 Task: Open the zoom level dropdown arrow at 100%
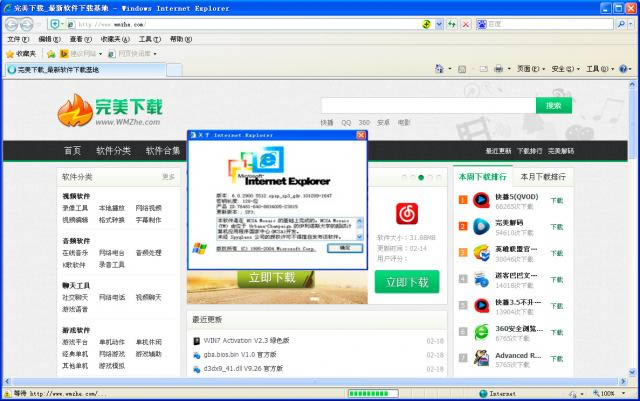pos(623,394)
